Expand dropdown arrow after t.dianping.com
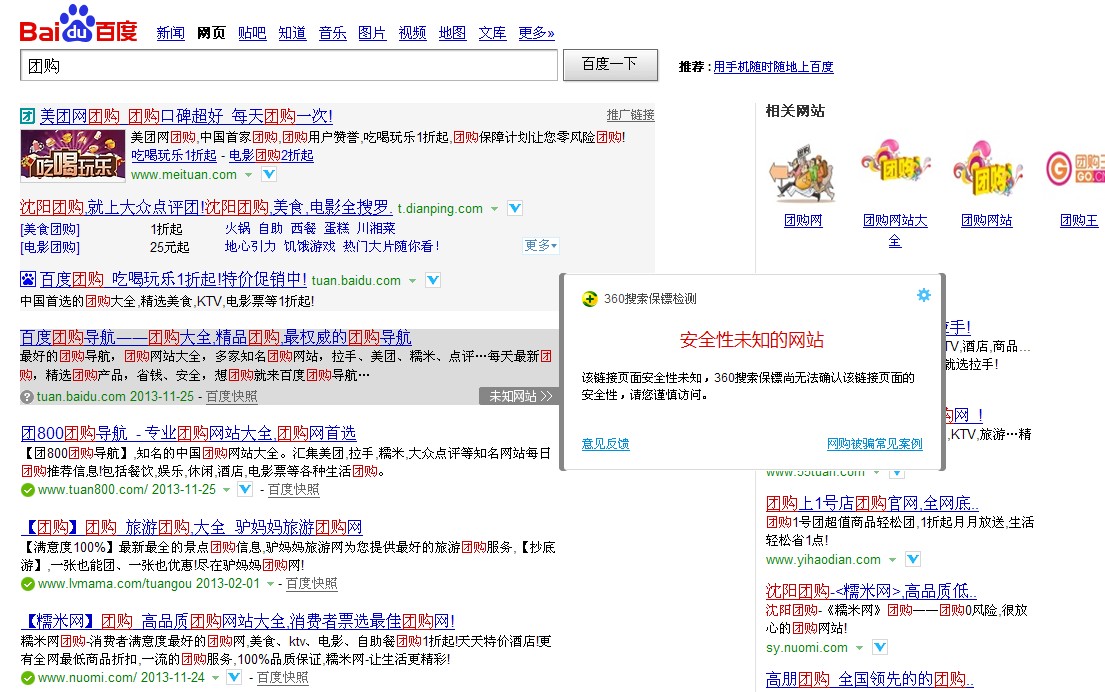 494,209
